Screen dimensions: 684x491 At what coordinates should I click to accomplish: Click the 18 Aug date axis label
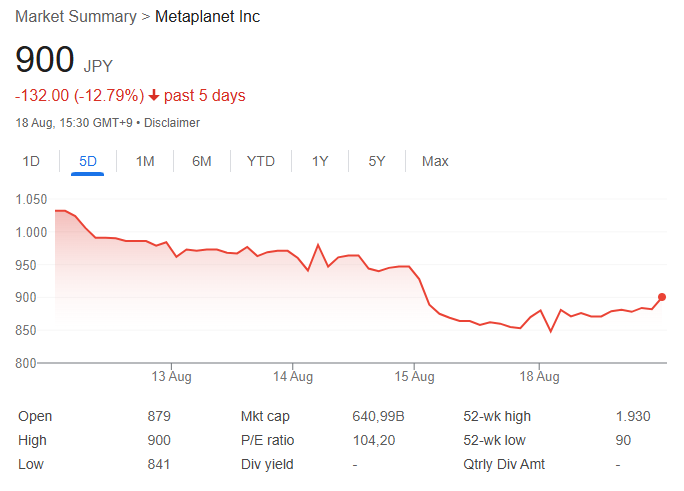[540, 377]
